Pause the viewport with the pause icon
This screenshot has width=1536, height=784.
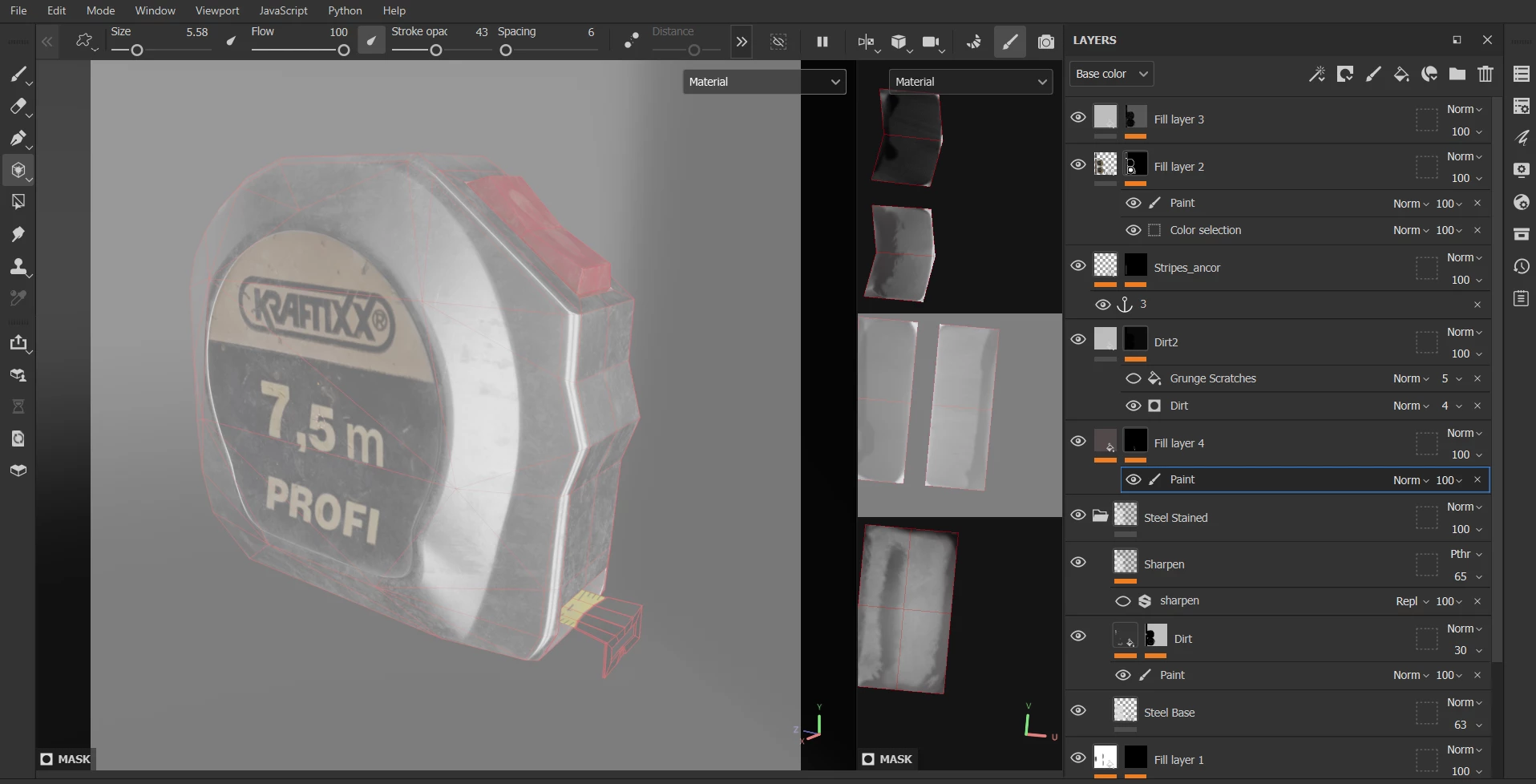(x=823, y=42)
